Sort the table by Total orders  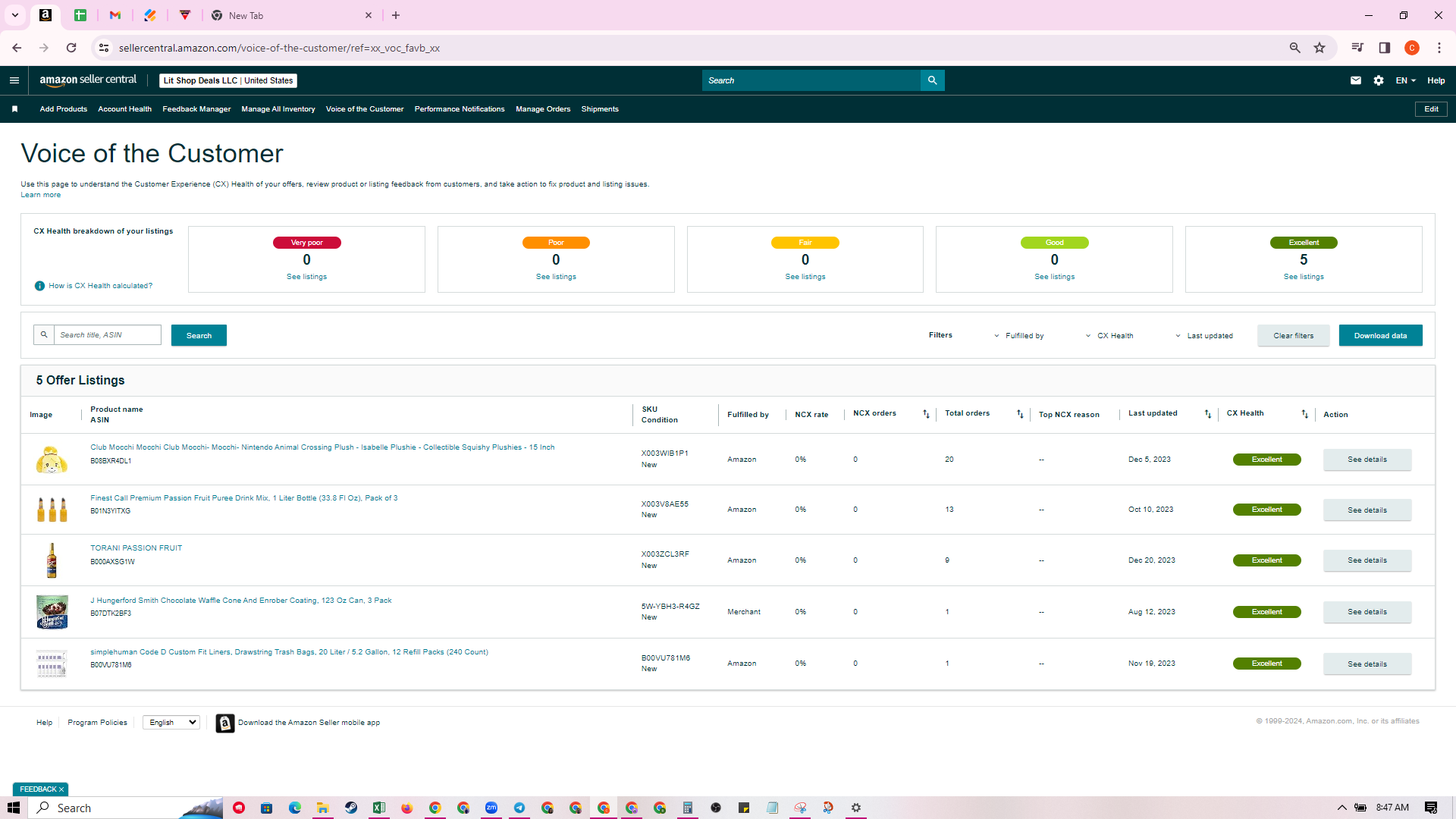click(1020, 414)
